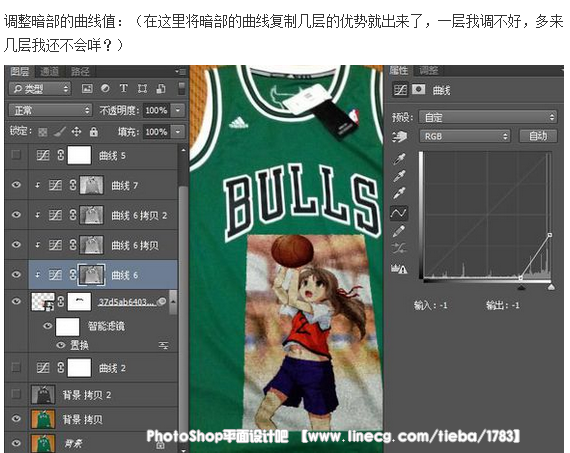Viewport: 570px width, 453px height.
Task: Switch to the 属性 tab
Action: pos(399,71)
